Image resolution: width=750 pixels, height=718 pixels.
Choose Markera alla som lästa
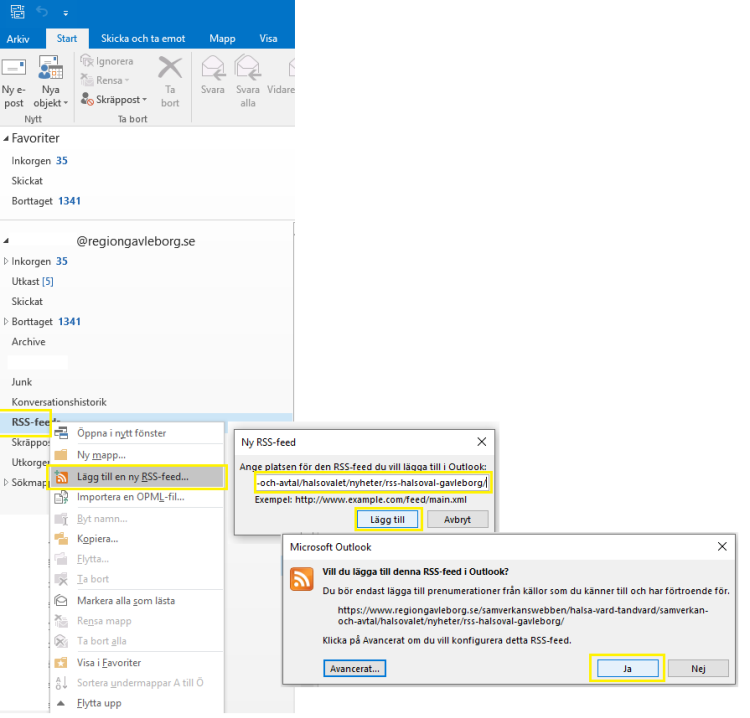click(x=126, y=601)
